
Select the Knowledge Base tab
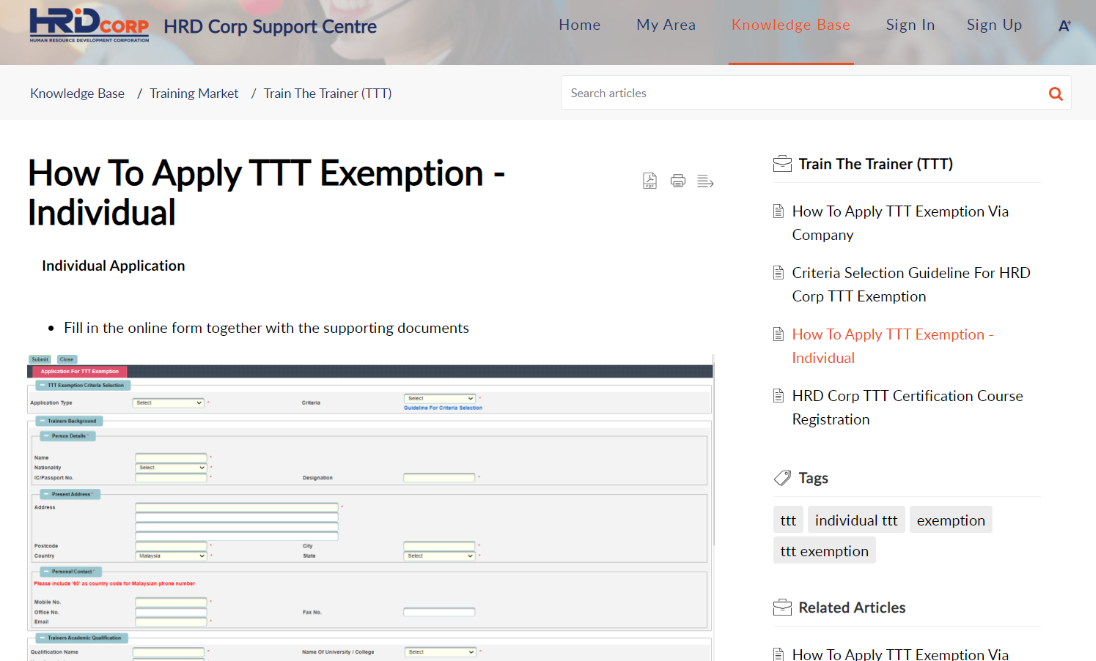click(x=790, y=25)
